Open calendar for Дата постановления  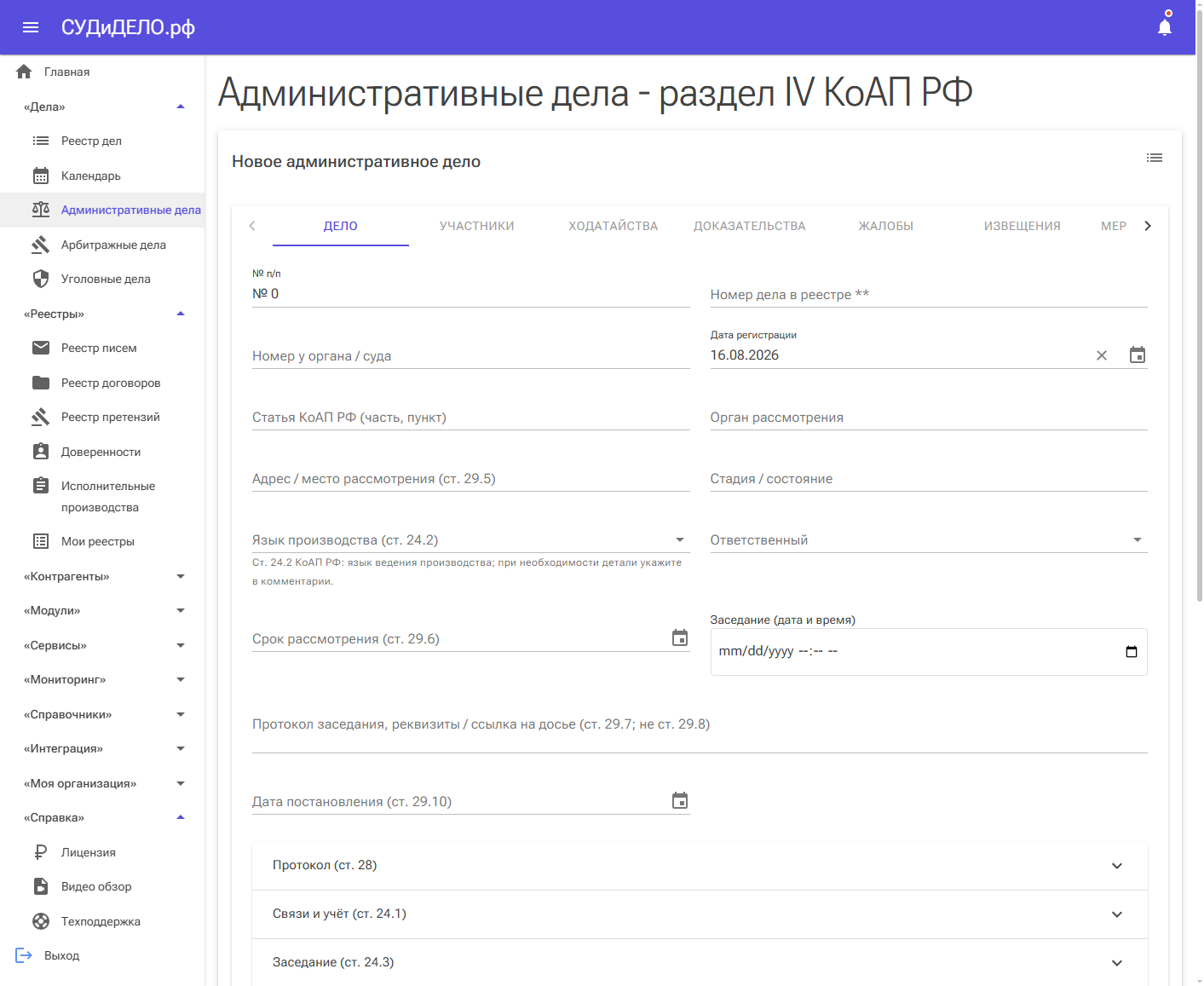(680, 800)
